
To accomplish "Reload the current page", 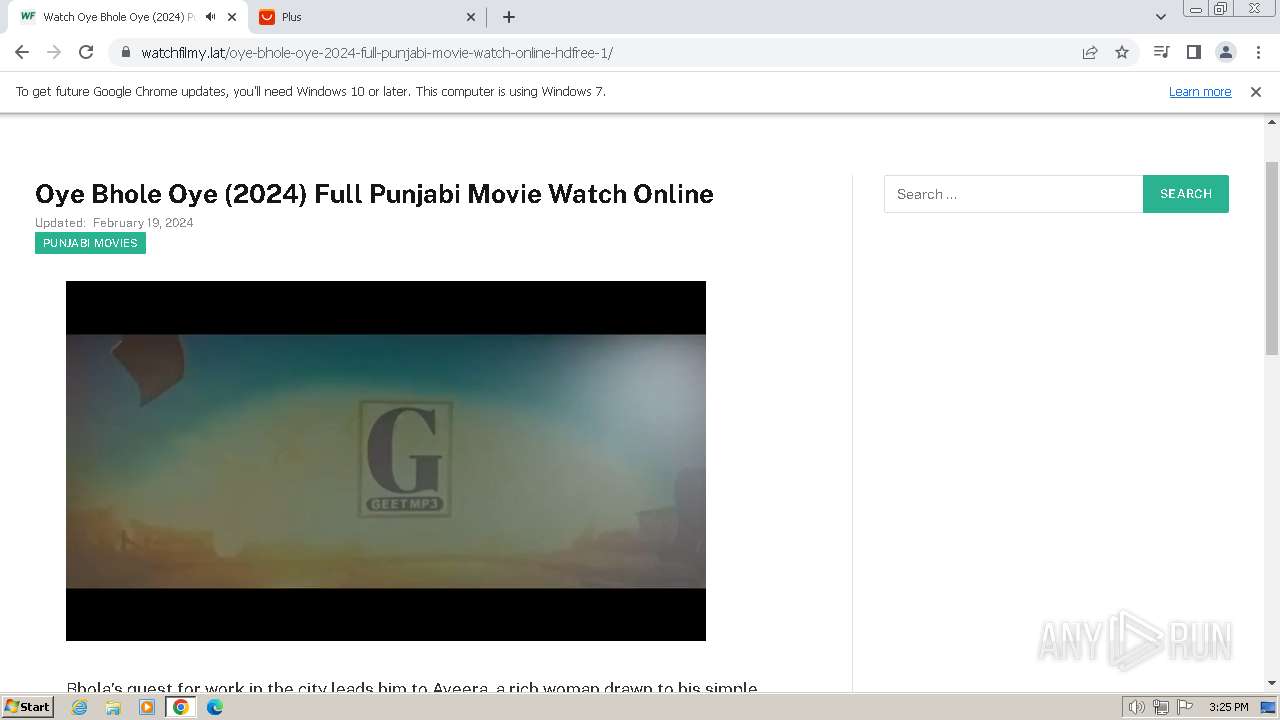I will tap(86, 53).
